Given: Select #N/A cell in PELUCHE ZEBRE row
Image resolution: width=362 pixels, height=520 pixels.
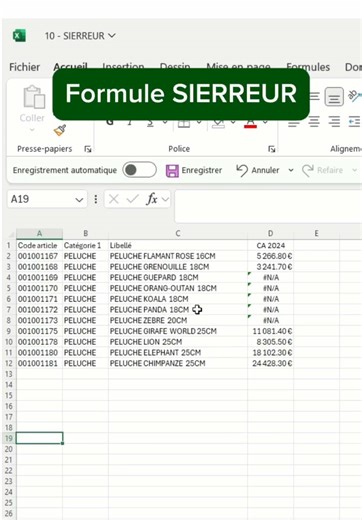Looking at the screenshot, I should pyautogui.click(x=270, y=320).
